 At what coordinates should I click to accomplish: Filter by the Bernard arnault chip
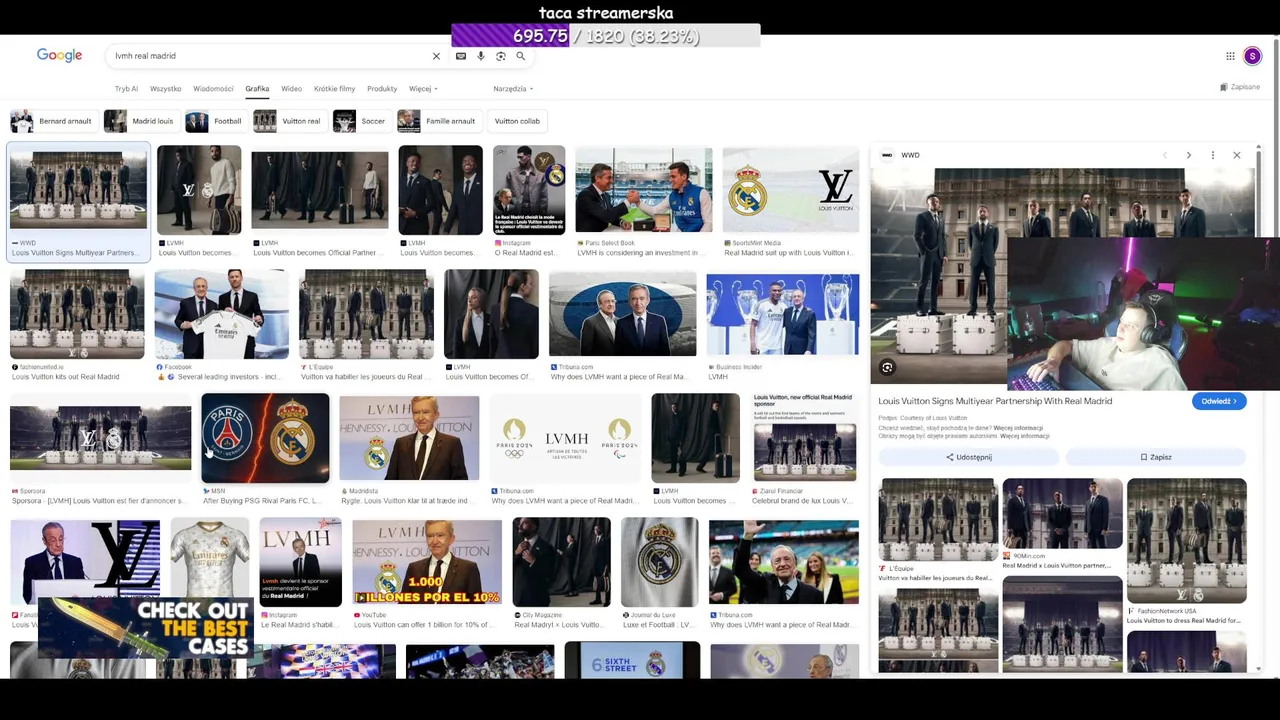click(x=53, y=121)
